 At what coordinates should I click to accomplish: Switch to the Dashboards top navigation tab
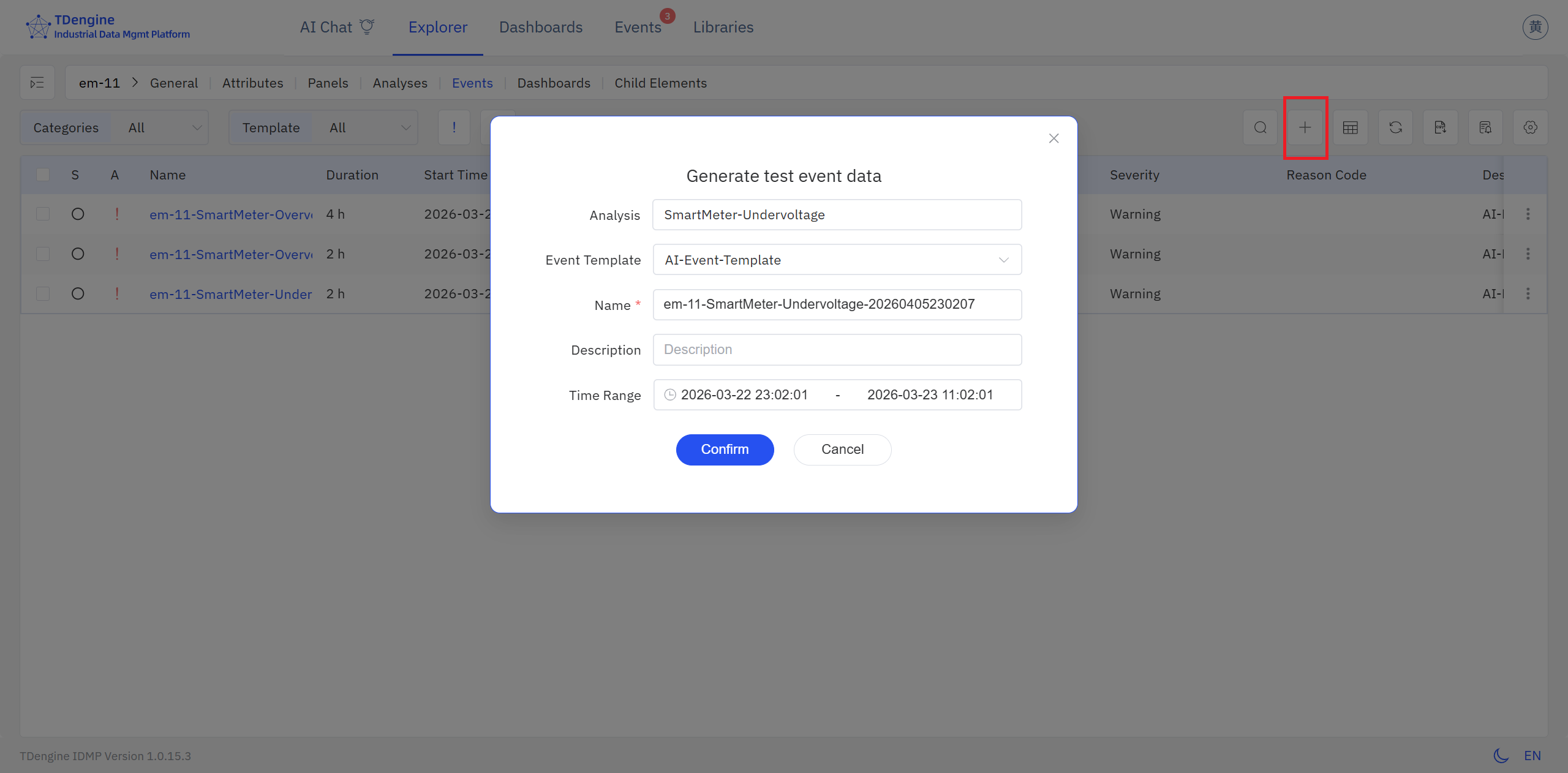point(540,27)
